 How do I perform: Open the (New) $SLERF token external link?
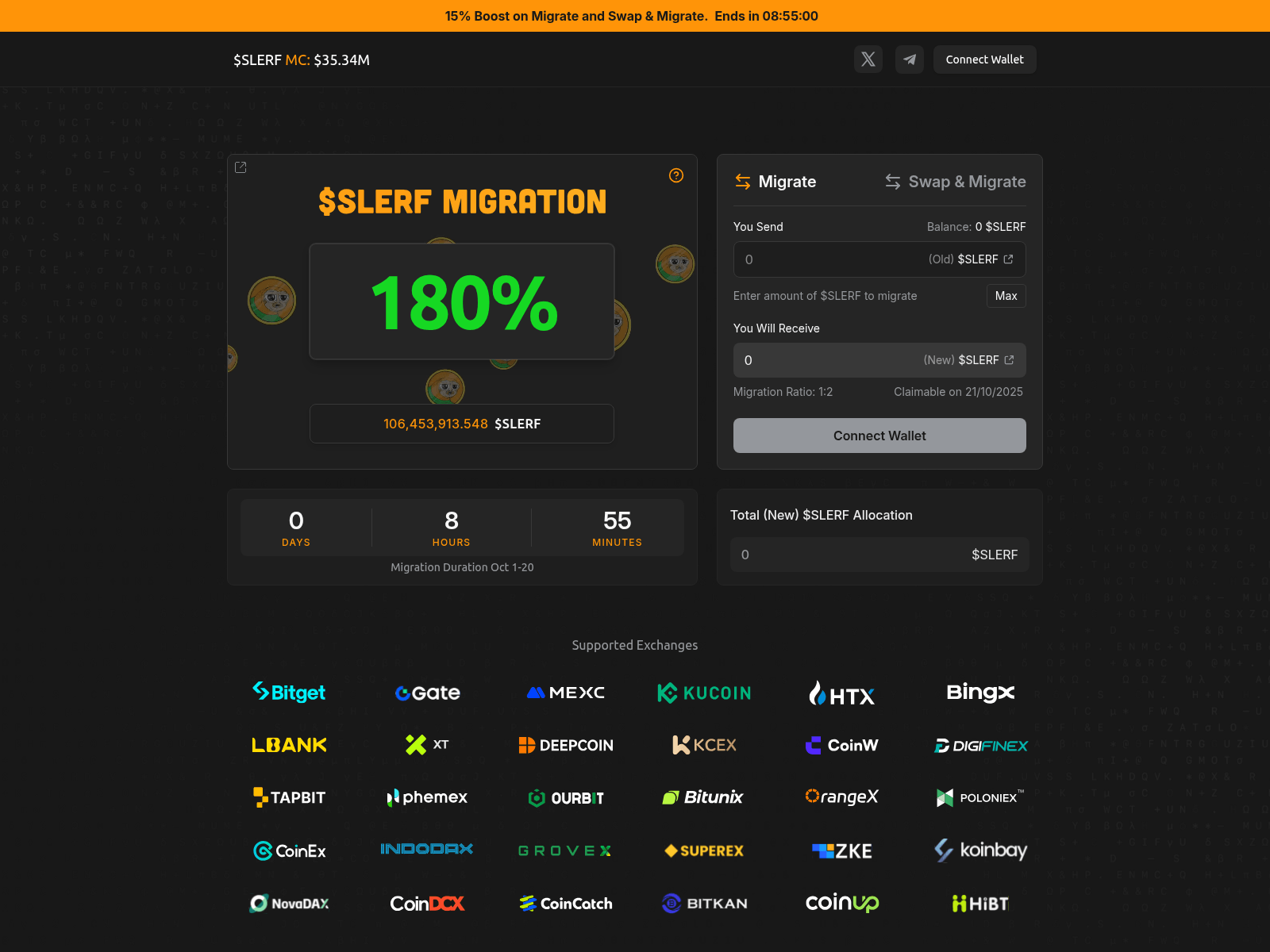pos(1009,359)
